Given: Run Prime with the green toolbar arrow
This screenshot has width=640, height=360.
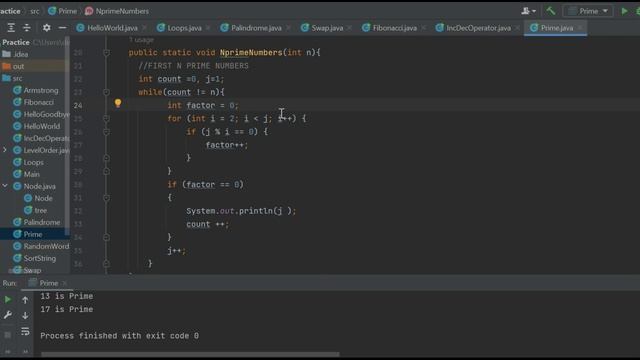Looking at the screenshot, I should (624, 11).
